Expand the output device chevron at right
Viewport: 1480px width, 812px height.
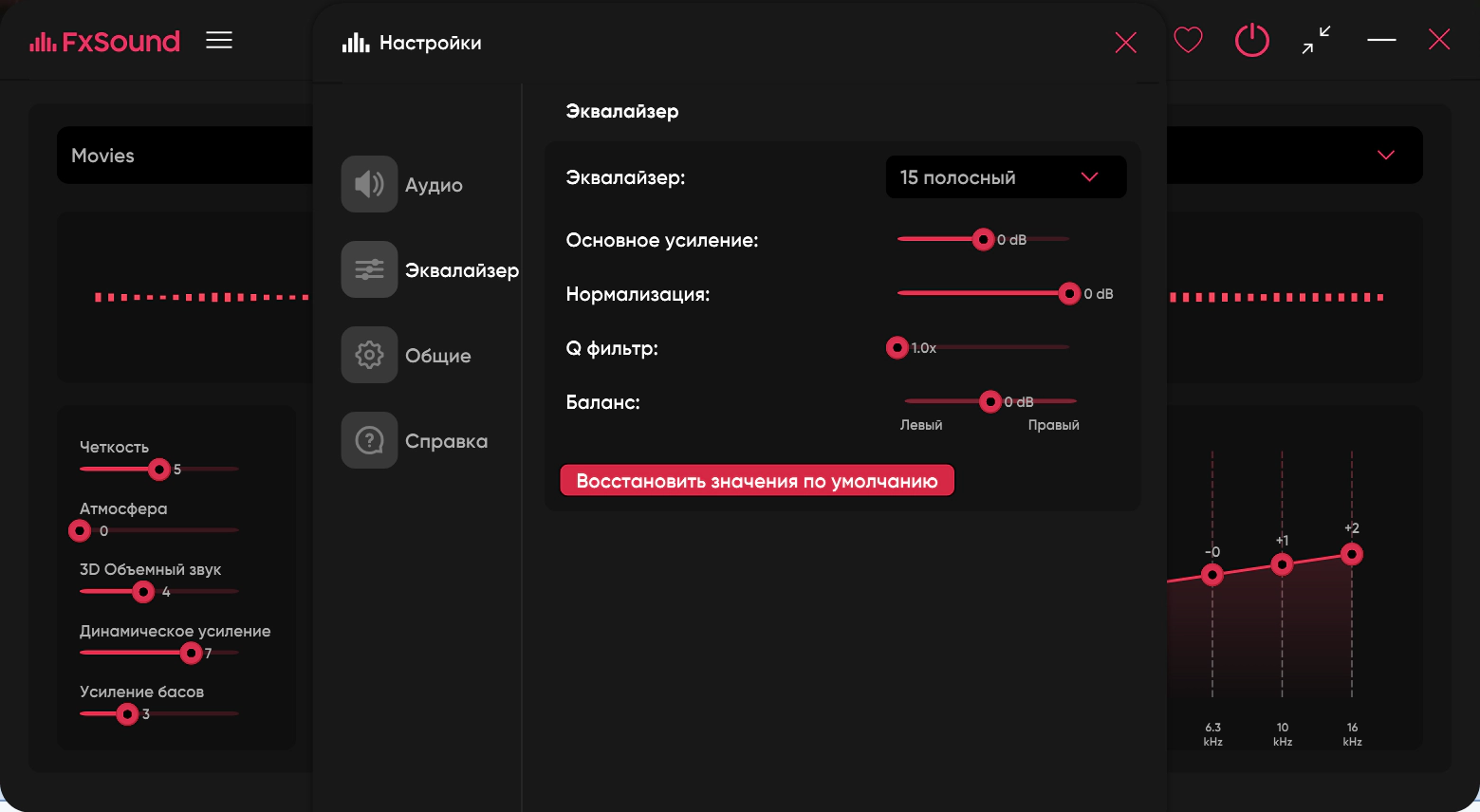pos(1386,155)
